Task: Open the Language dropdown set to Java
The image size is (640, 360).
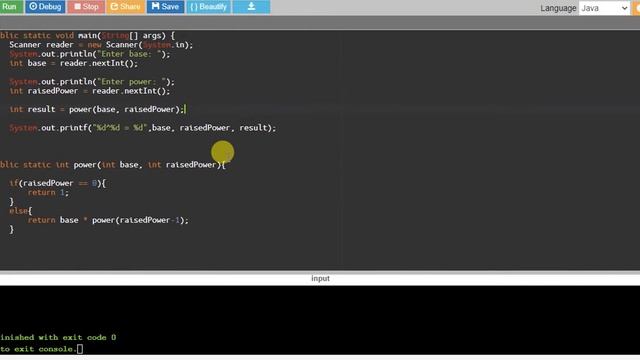Action: [604, 8]
